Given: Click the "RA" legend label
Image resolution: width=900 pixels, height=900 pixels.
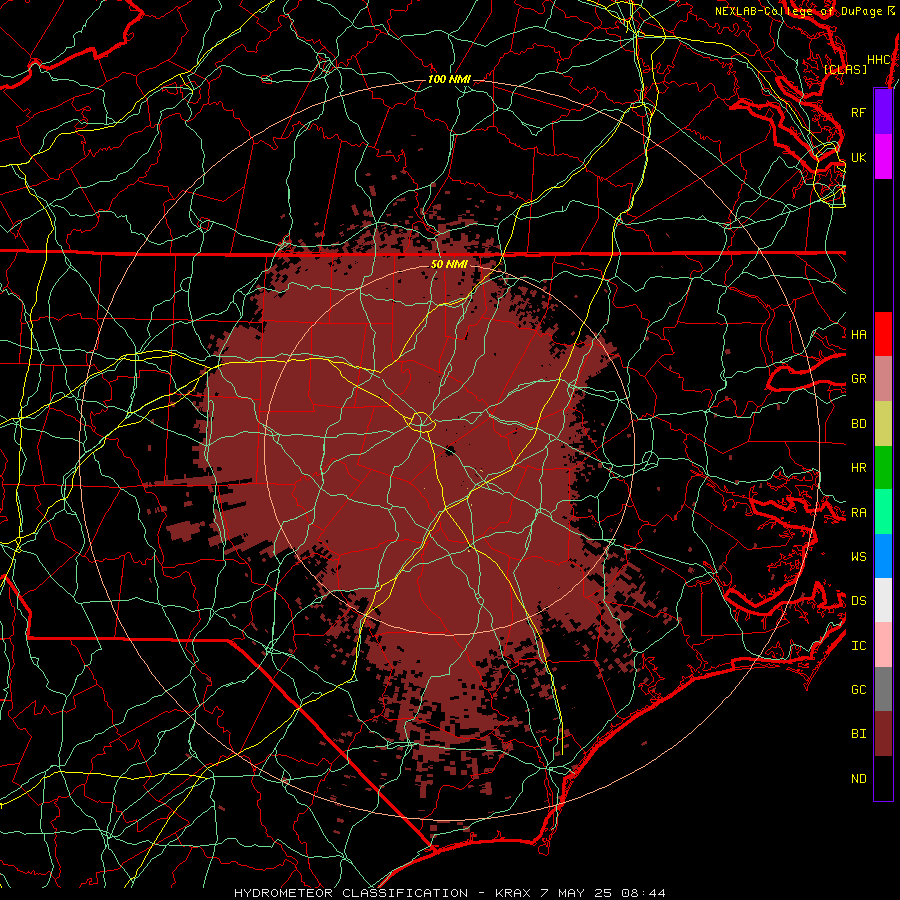Looking at the screenshot, I should [859, 512].
